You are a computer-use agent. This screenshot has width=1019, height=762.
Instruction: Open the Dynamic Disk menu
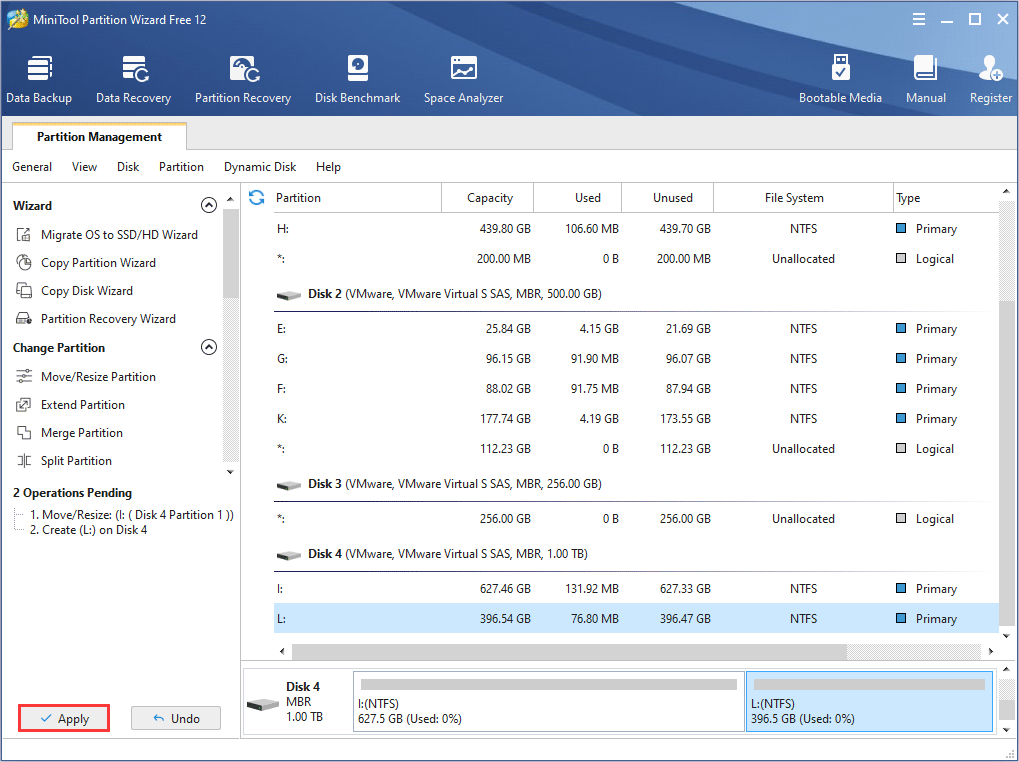260,167
